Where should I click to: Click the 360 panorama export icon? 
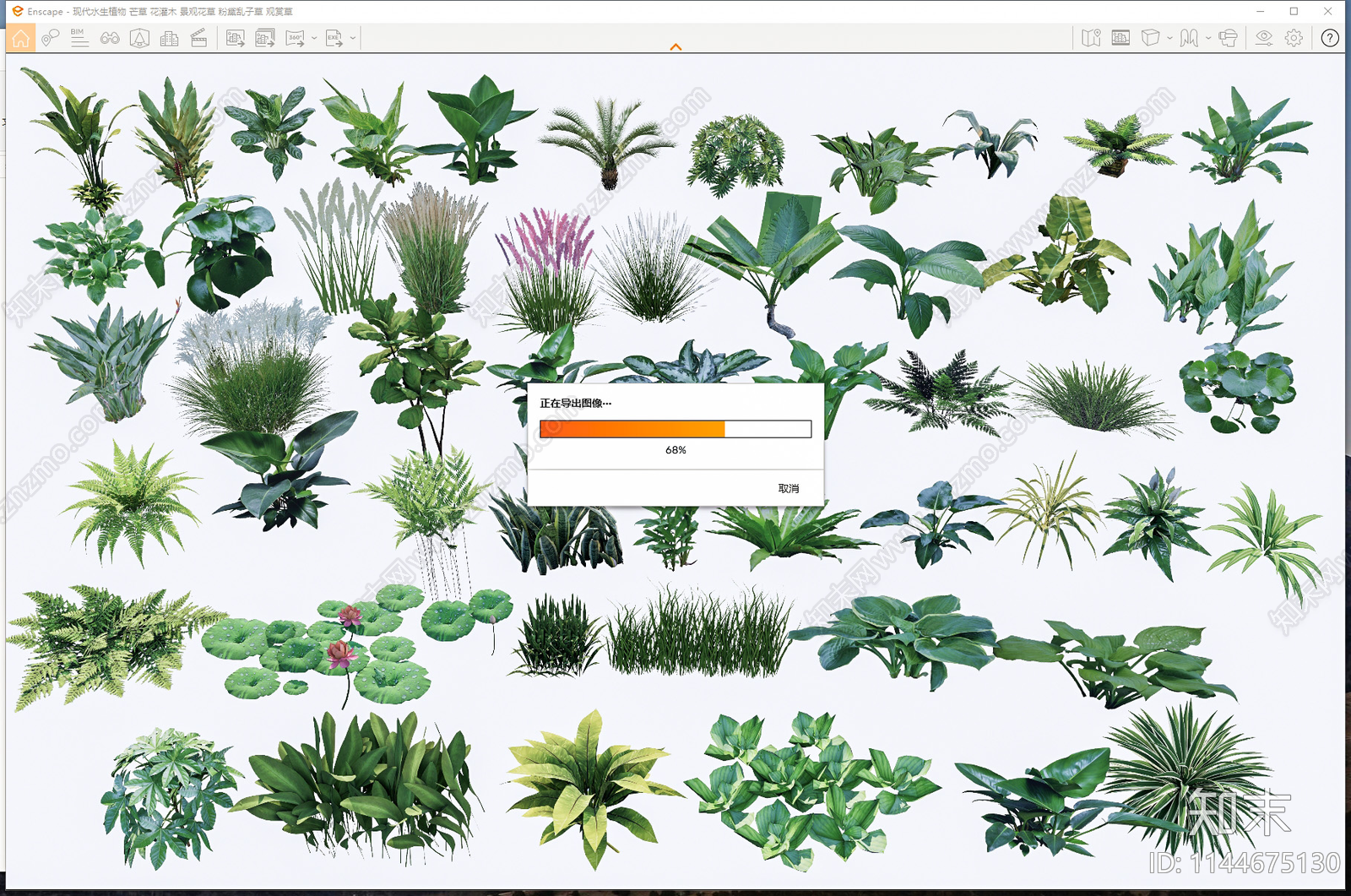point(295,38)
